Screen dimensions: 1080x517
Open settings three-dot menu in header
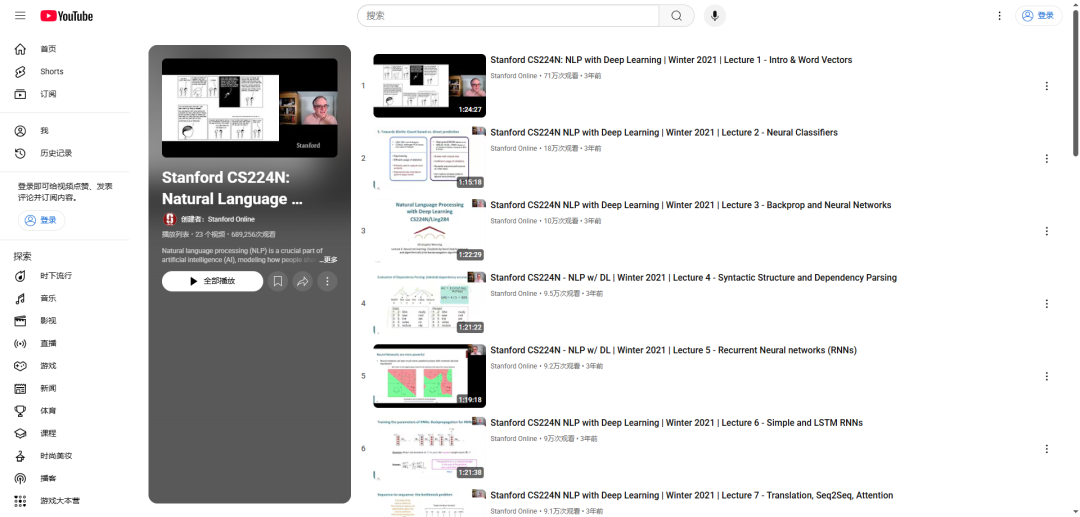(999, 16)
